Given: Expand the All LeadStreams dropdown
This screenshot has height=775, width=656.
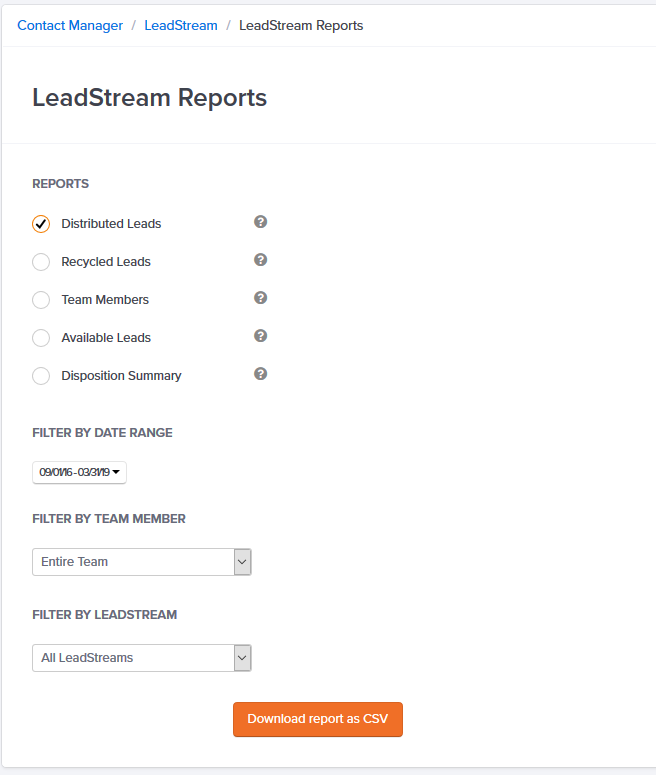Looking at the screenshot, I should pos(142,658).
